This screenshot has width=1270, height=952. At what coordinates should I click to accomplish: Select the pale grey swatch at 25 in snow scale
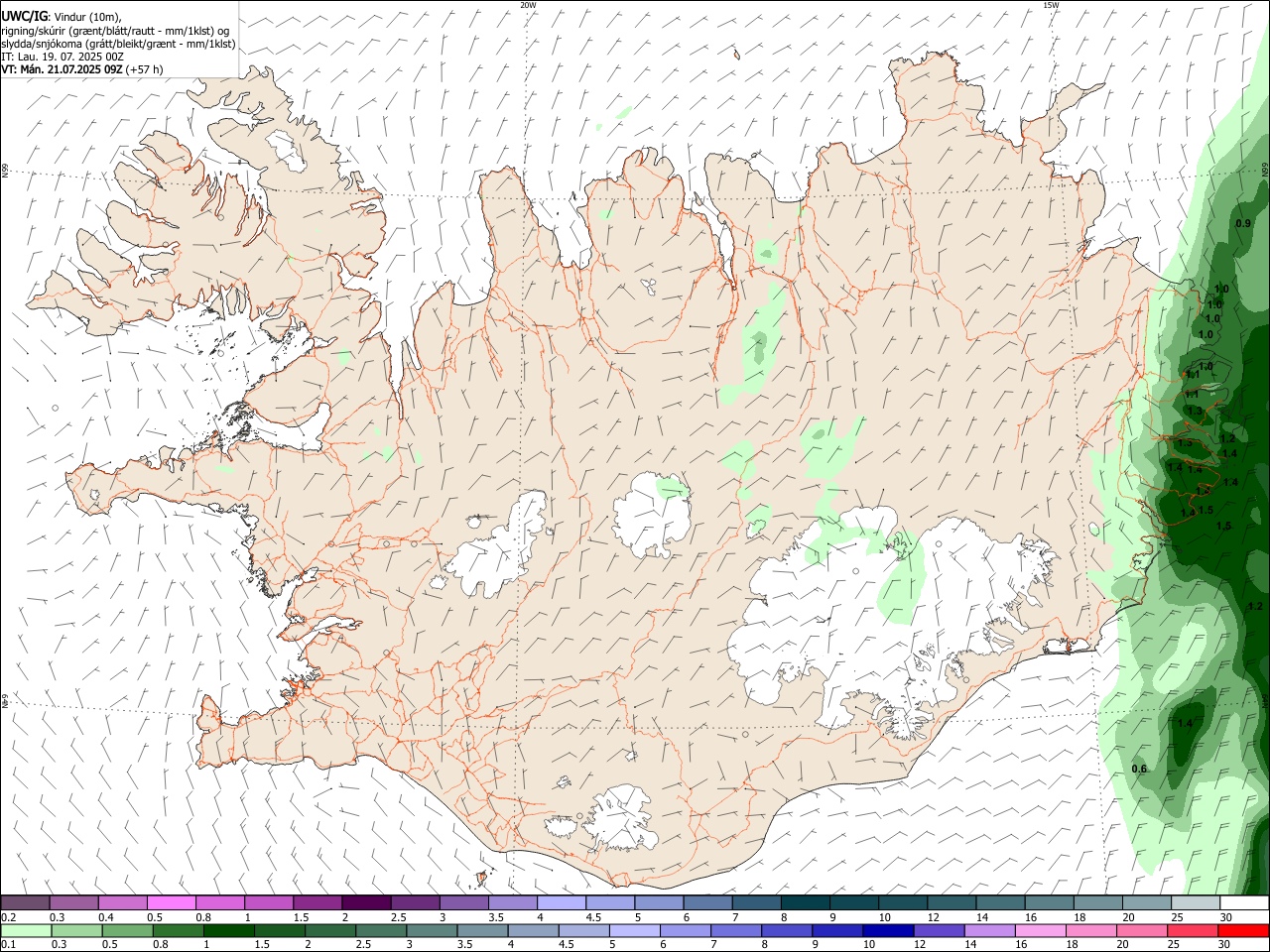(1196, 902)
